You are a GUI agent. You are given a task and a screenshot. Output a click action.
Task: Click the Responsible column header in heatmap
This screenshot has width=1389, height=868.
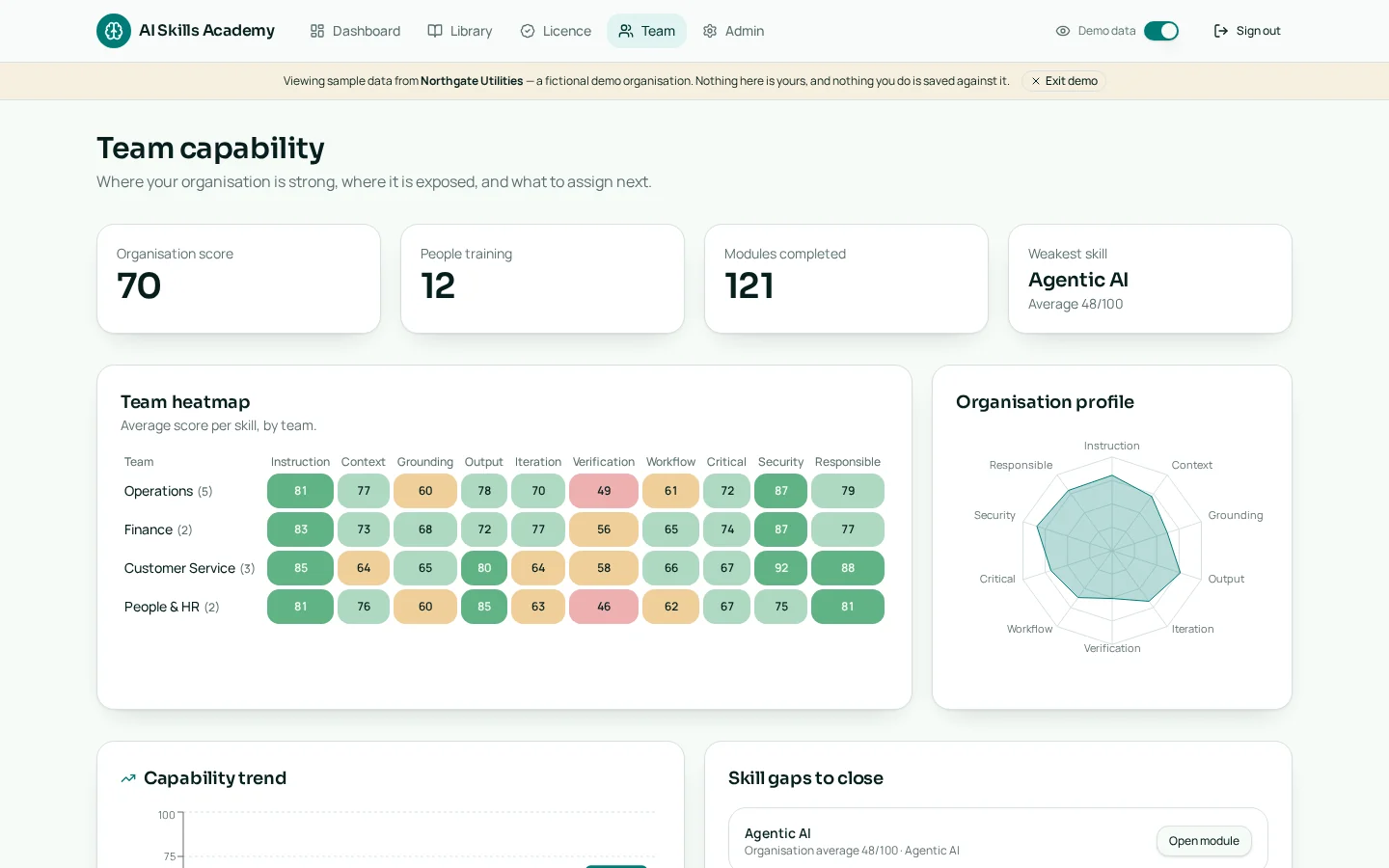848,462
